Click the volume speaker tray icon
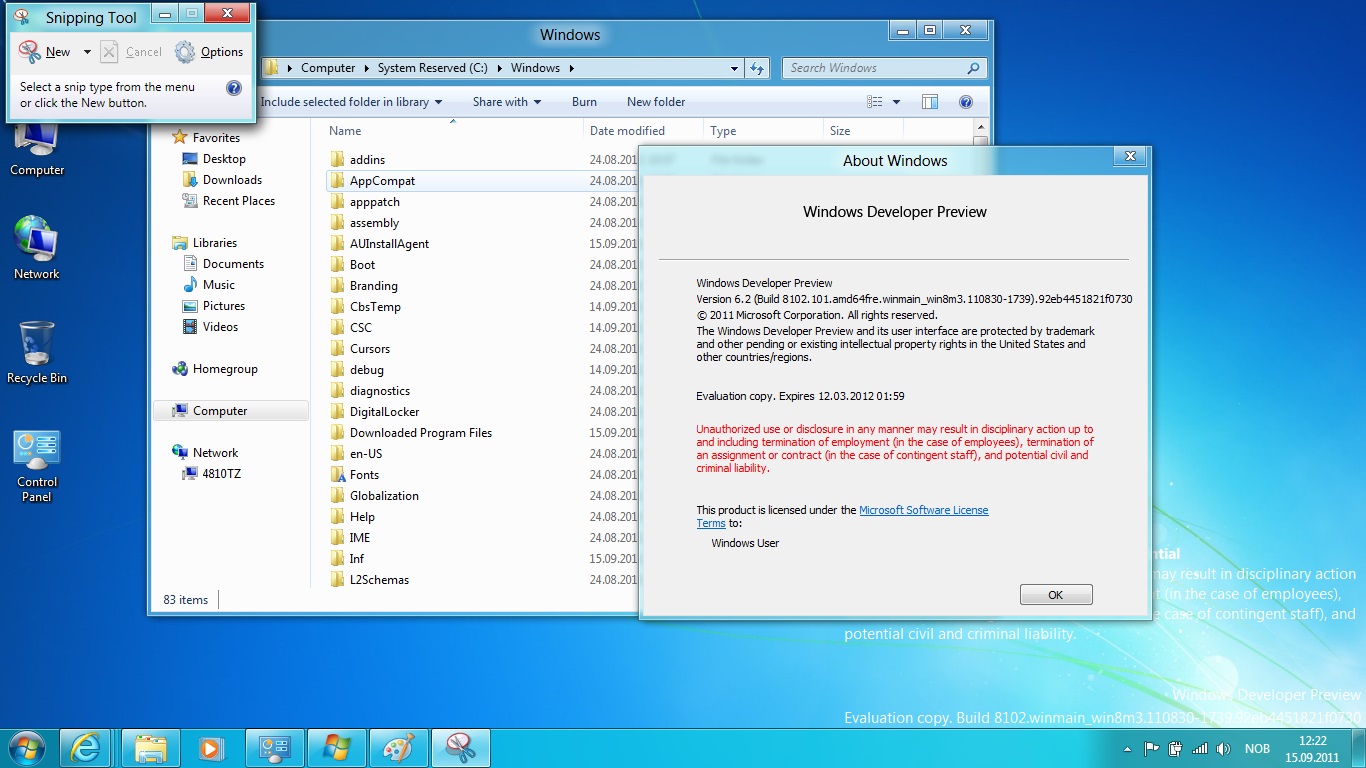This screenshot has width=1366, height=768. click(x=1224, y=748)
